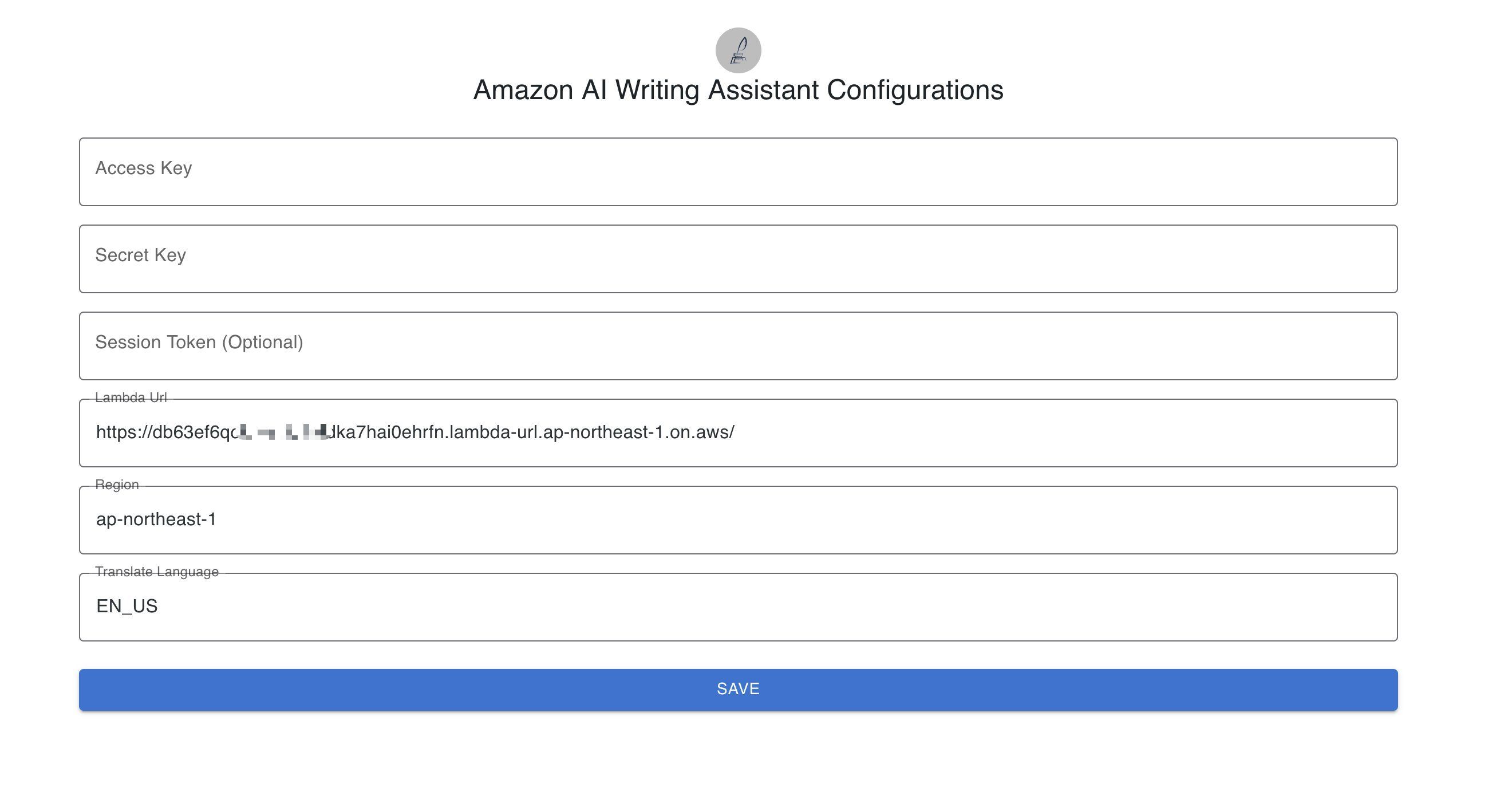
Task: Click the Secret Key placeholder text
Action: [141, 255]
